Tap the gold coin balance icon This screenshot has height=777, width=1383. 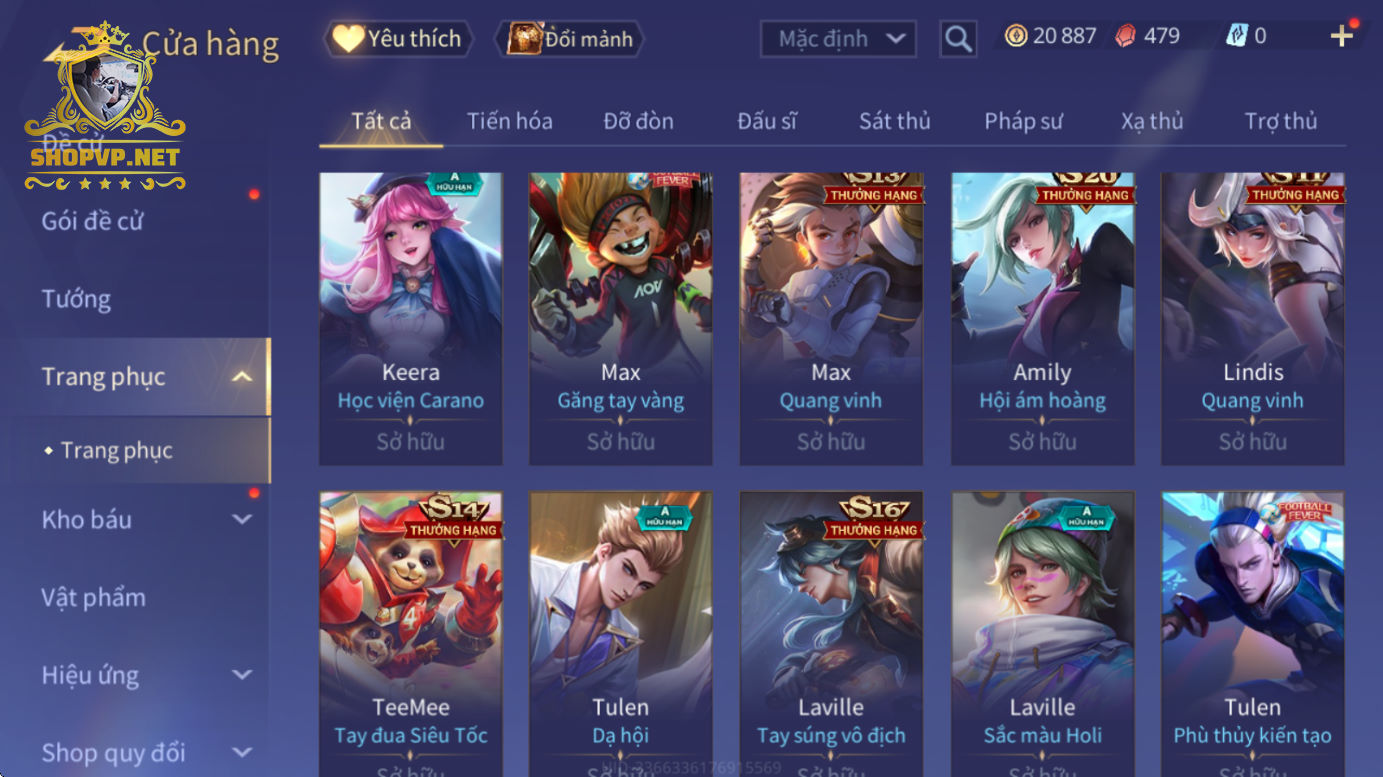(1016, 36)
